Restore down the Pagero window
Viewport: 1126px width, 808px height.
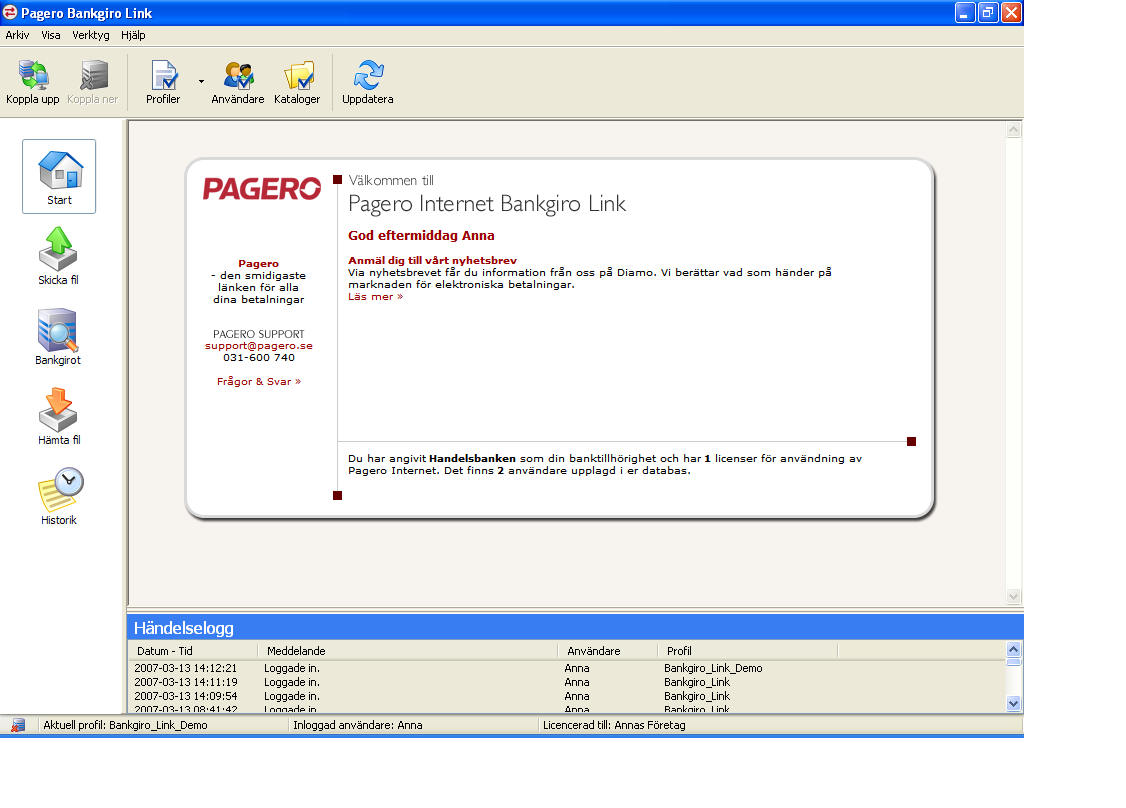[x=988, y=13]
